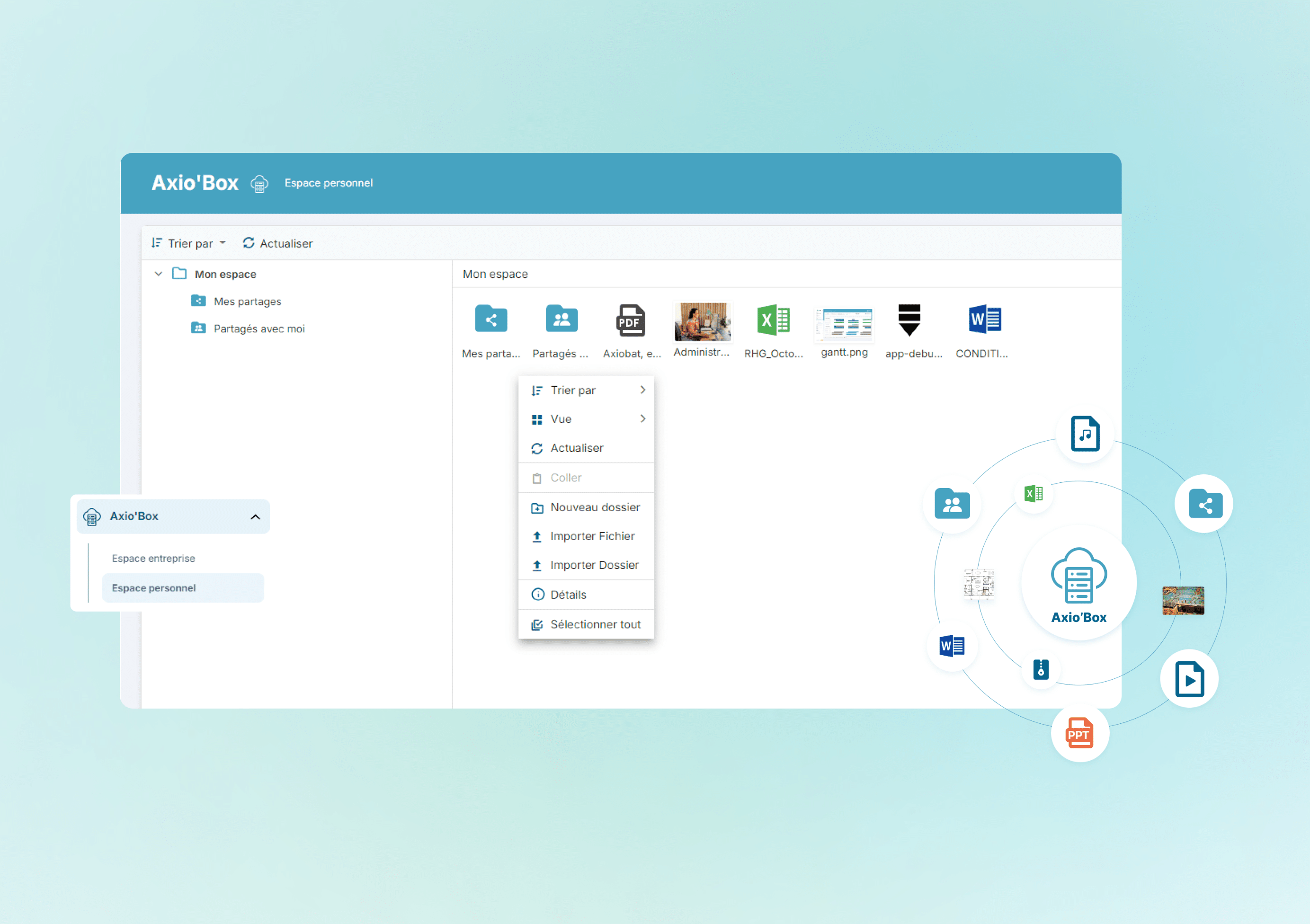Click the sort icon in the toolbar
1310x924 pixels.
[x=156, y=243]
